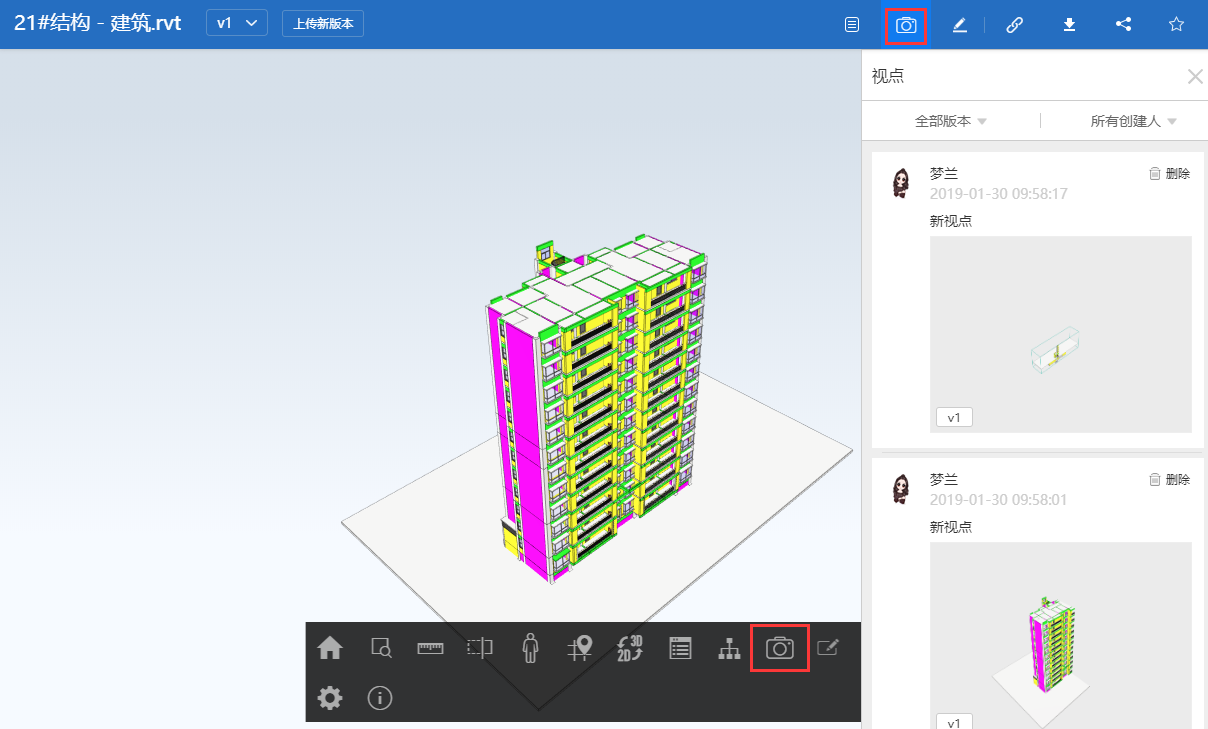Expand the v1 version dropdown
The height and width of the screenshot is (729, 1208).
[x=237, y=23]
